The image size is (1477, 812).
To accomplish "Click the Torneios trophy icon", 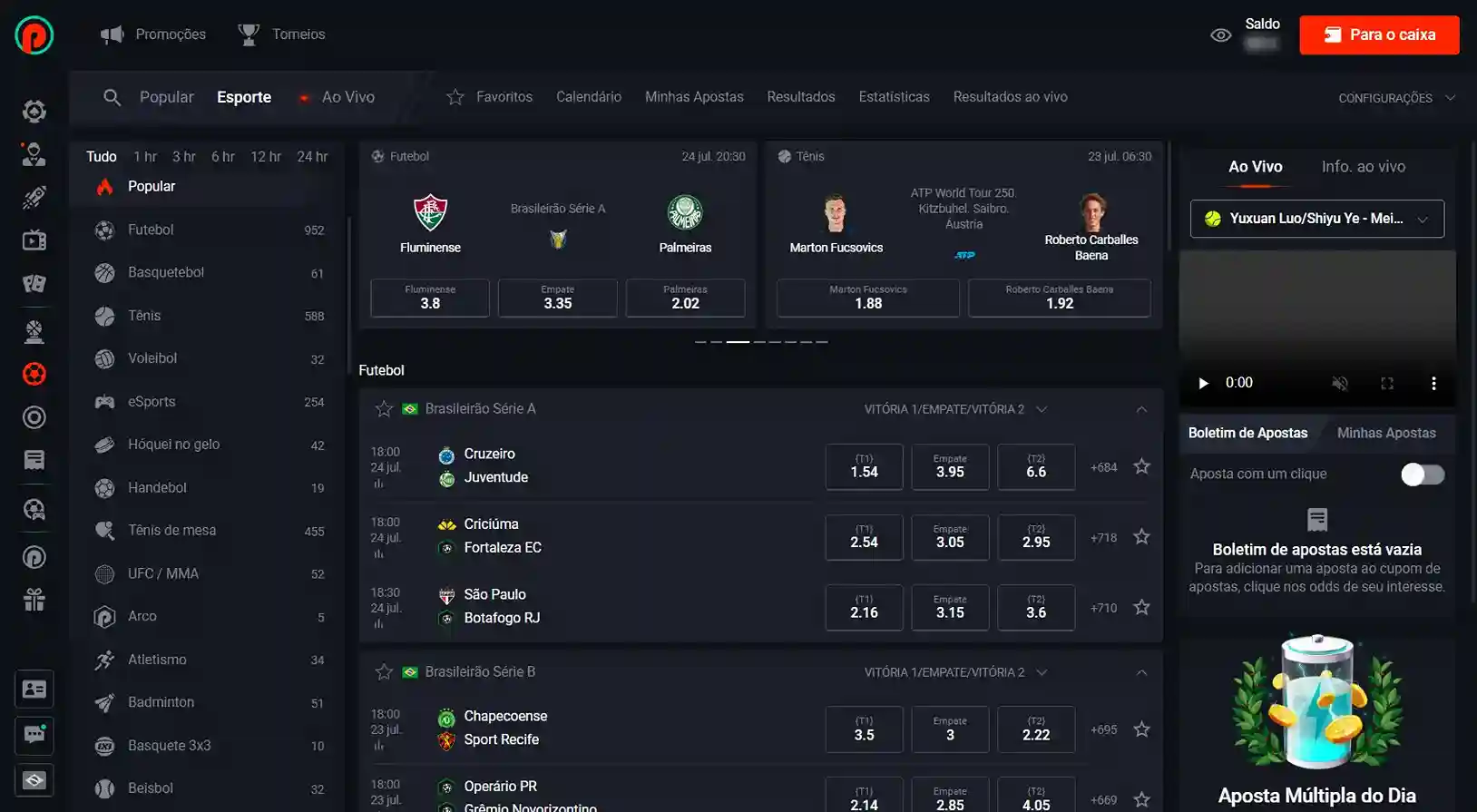I will (x=248, y=34).
